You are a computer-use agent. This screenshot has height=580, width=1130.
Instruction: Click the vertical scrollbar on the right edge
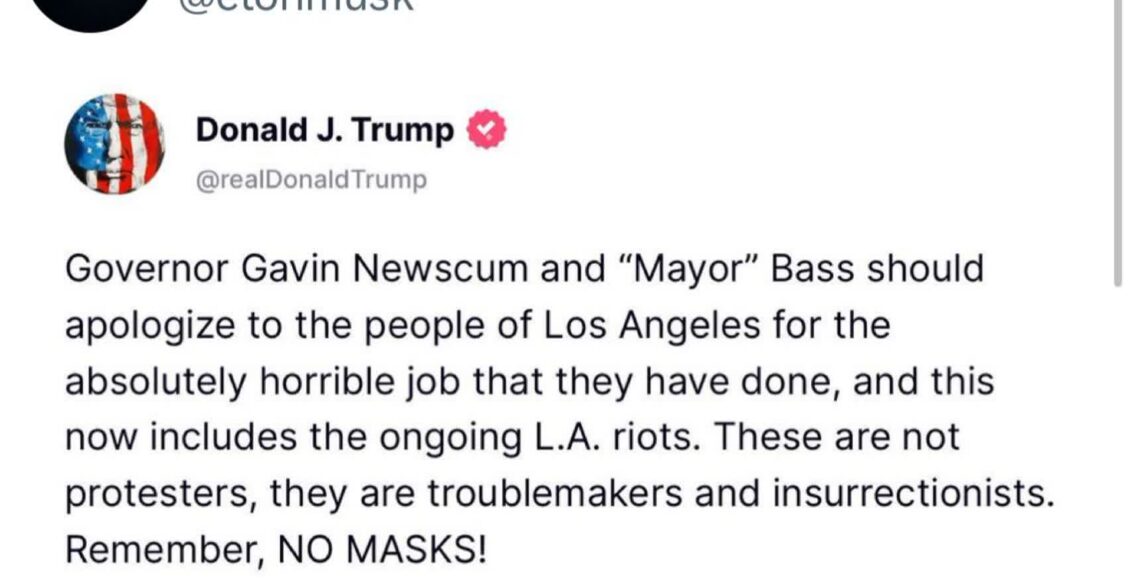1118,144
